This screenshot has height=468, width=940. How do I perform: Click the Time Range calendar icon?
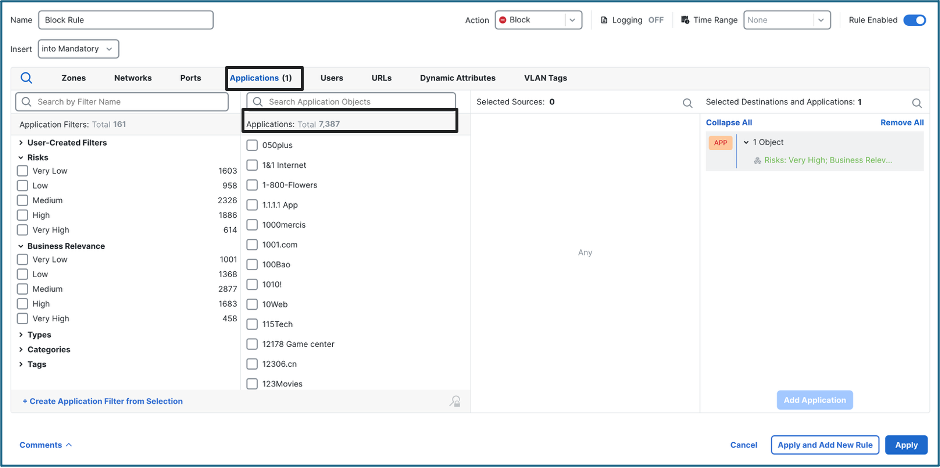click(685, 20)
